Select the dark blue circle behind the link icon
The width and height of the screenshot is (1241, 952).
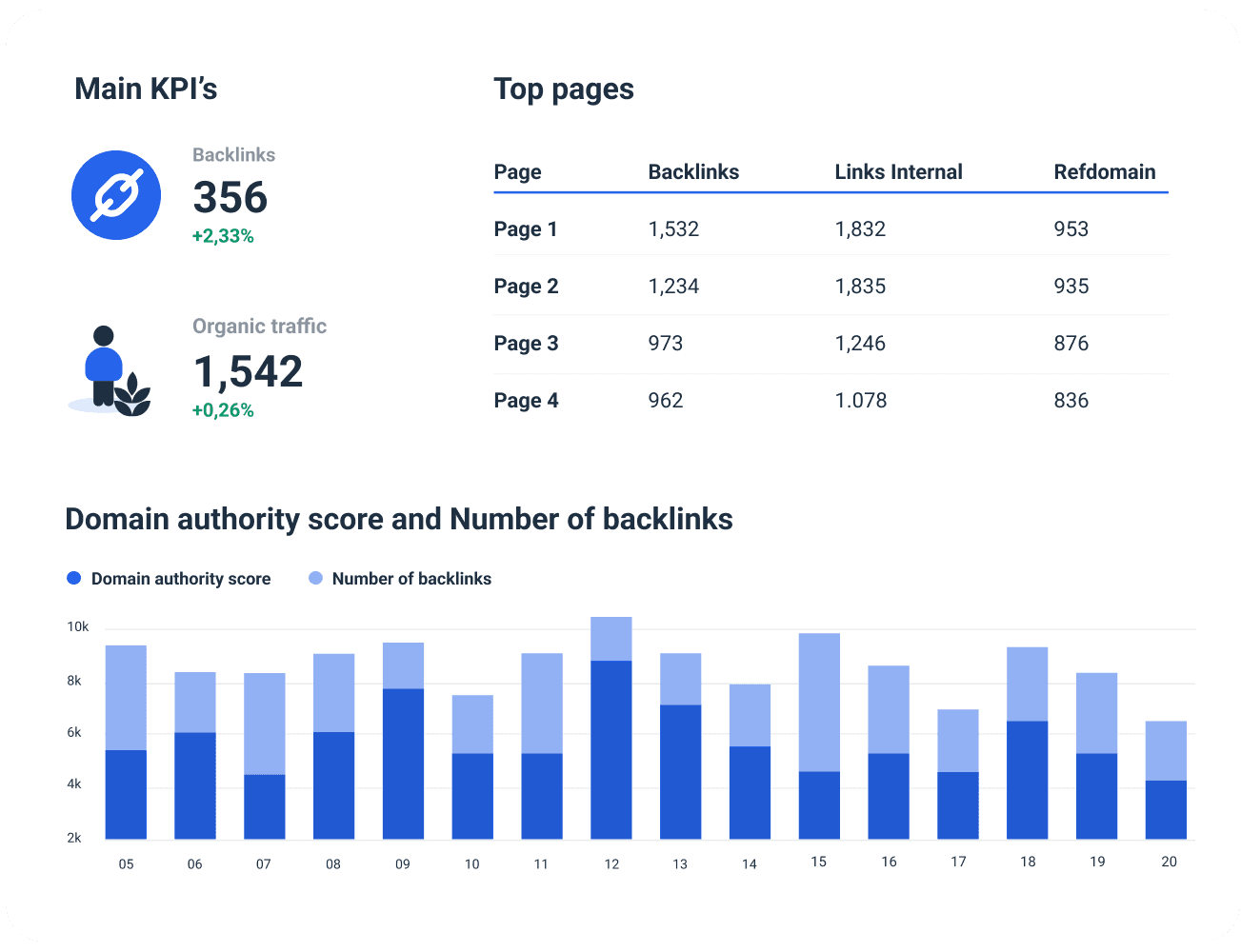(116, 194)
